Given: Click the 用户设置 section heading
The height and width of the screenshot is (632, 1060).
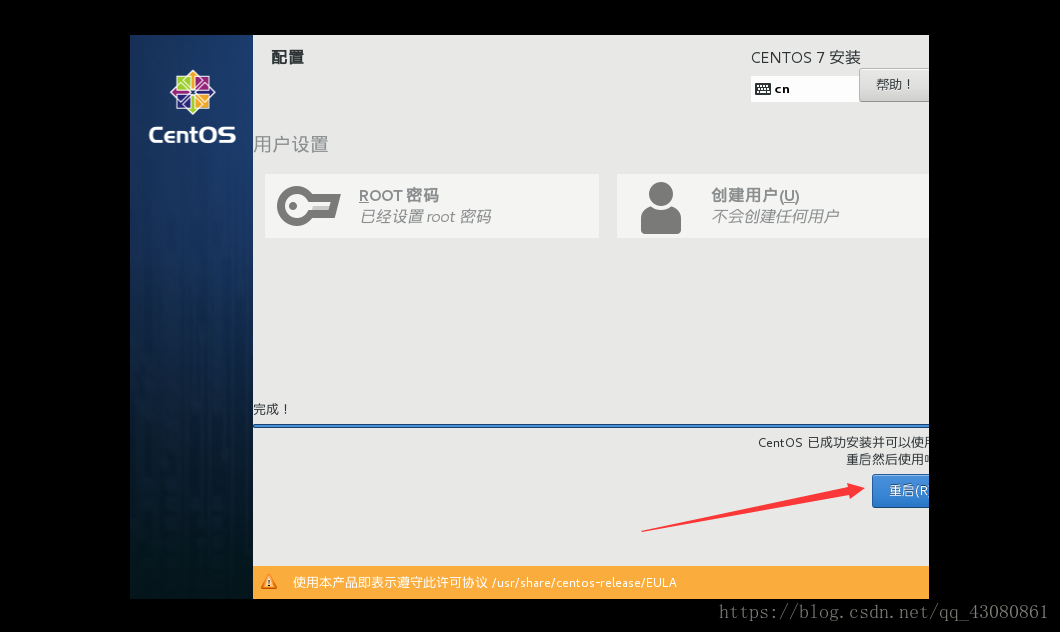Looking at the screenshot, I should 291,145.
